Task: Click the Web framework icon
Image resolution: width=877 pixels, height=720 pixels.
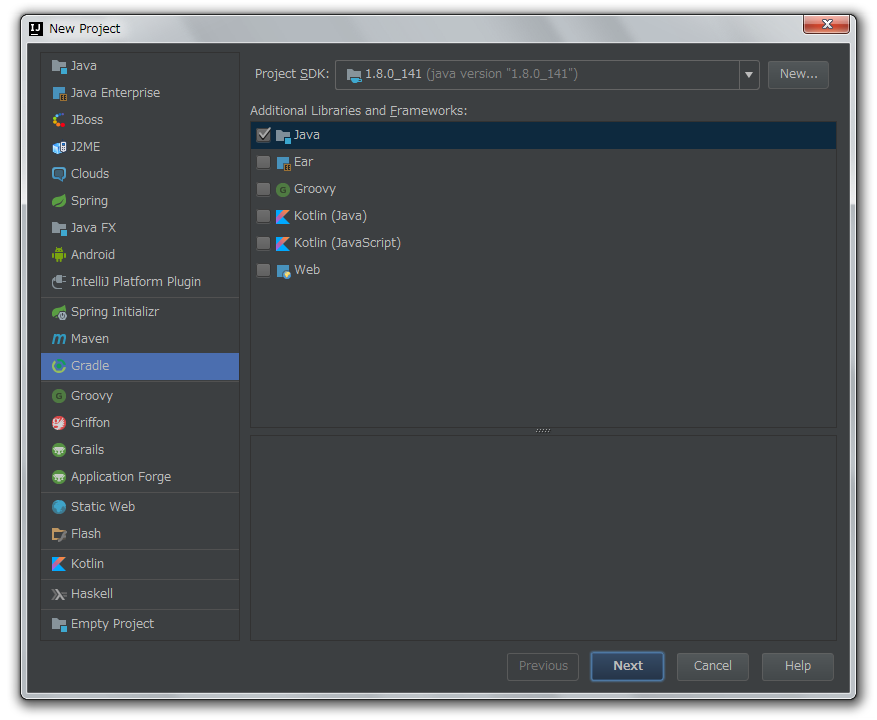Action: pyautogui.click(x=284, y=271)
